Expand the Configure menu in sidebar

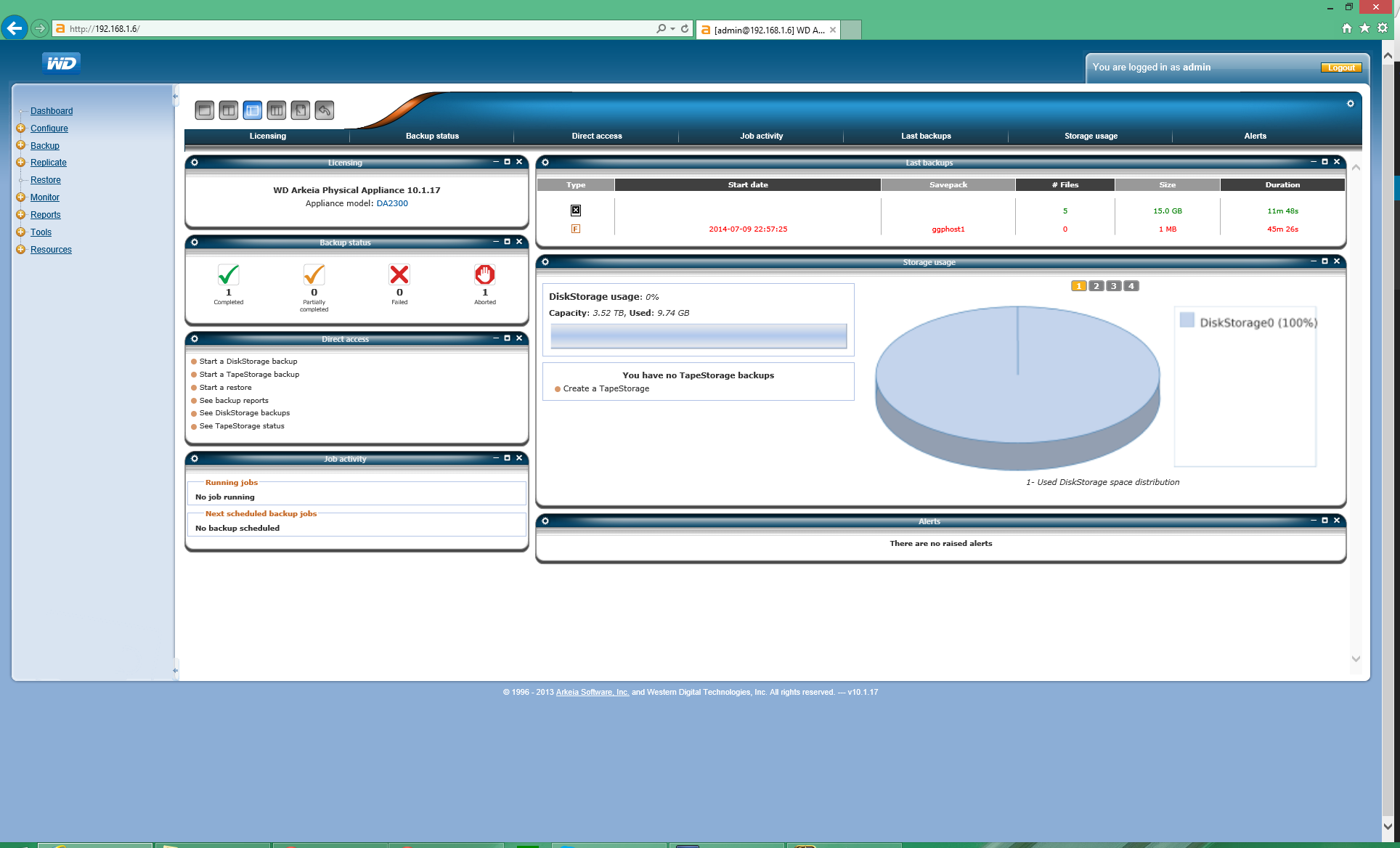21,129
